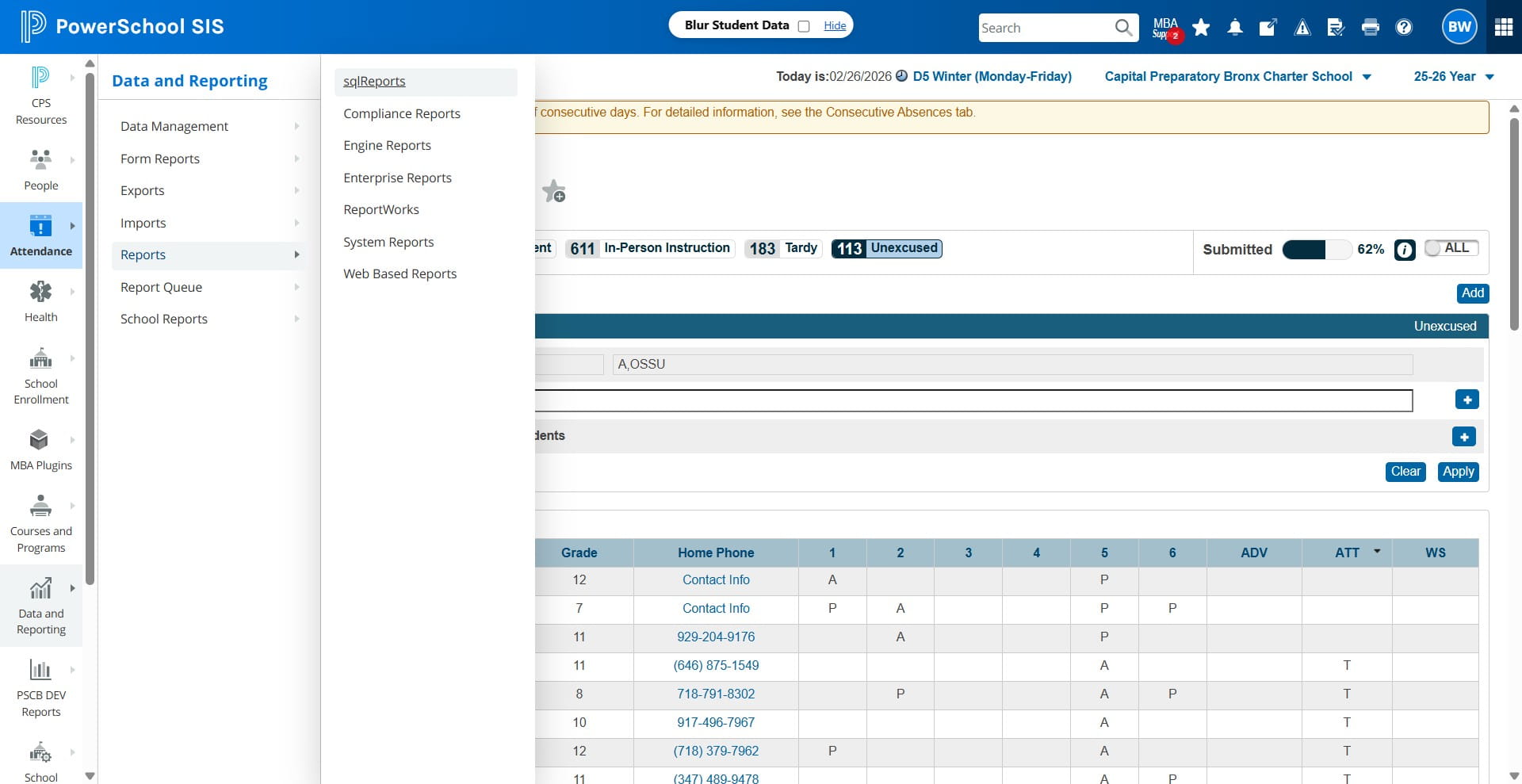The width and height of the screenshot is (1522, 784).
Task: Open the school selector dropdown
Action: pyautogui.click(x=1237, y=76)
